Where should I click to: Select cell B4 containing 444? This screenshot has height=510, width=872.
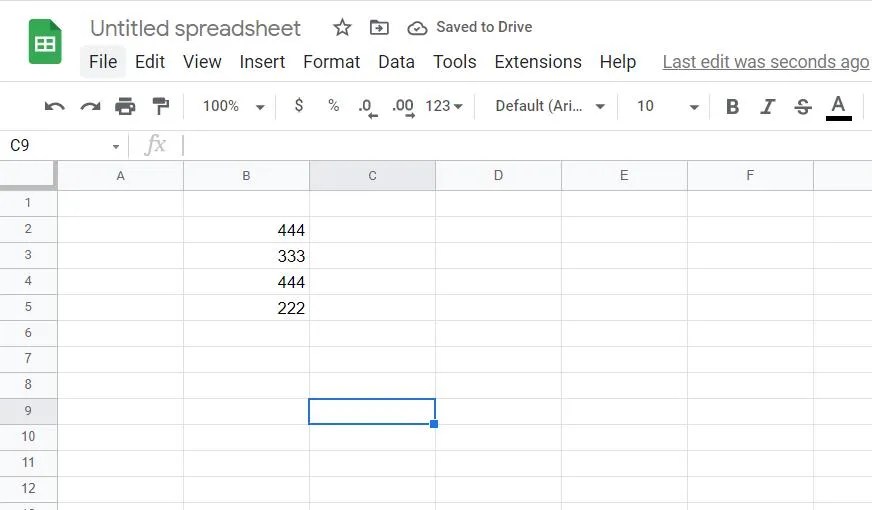point(246,282)
